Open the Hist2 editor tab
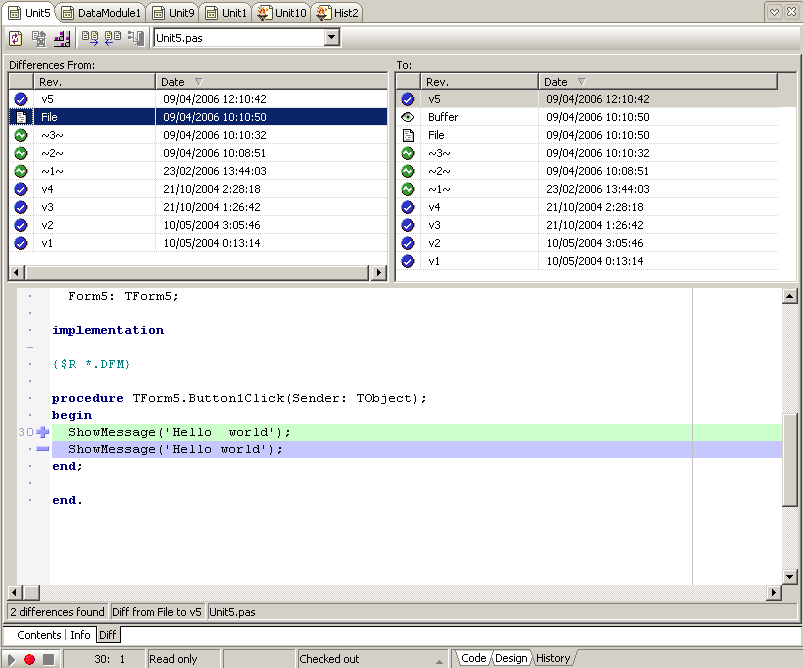This screenshot has height=668, width=803. 337,13
